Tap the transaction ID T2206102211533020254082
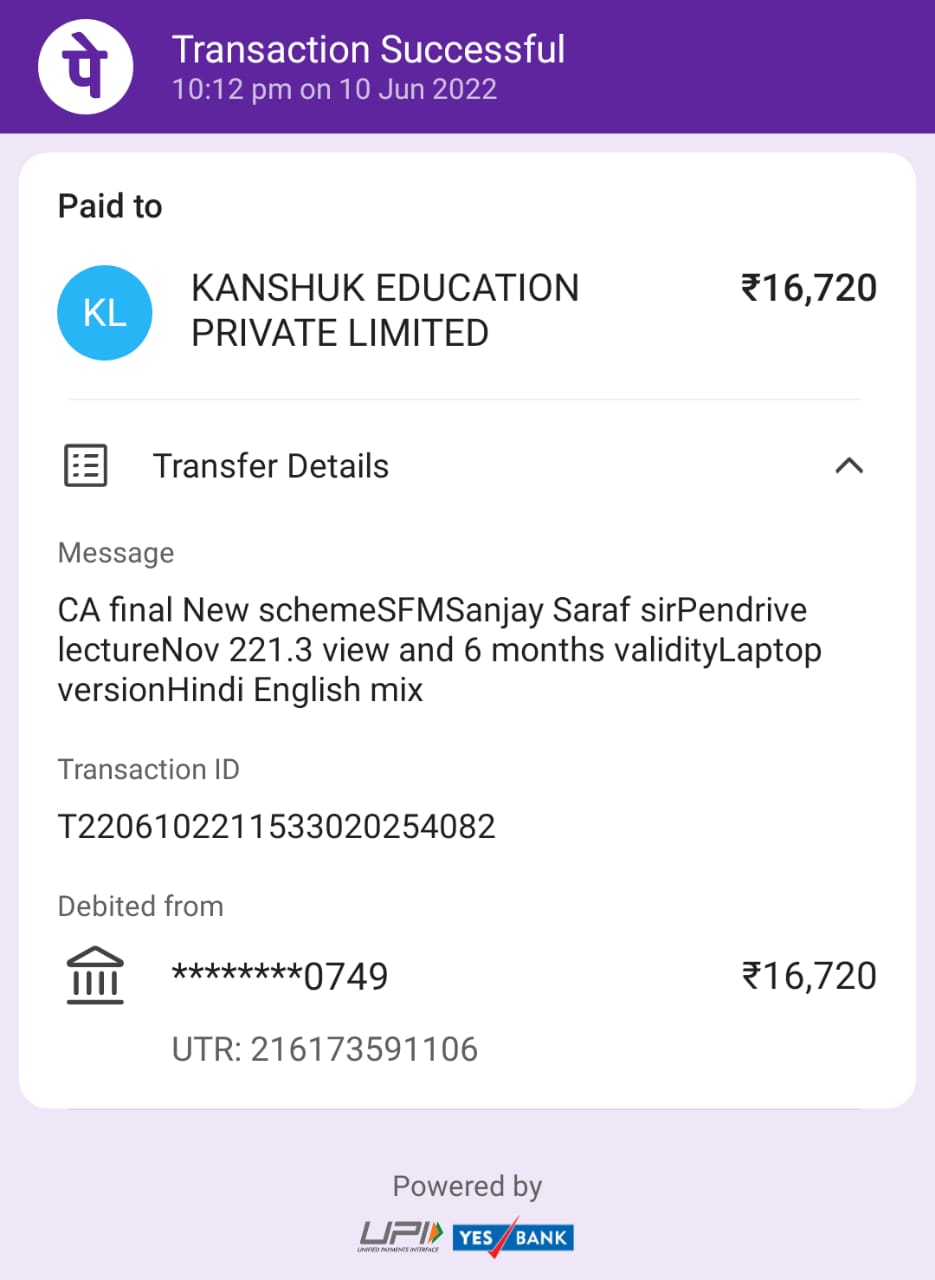This screenshot has width=935, height=1280. (x=277, y=827)
